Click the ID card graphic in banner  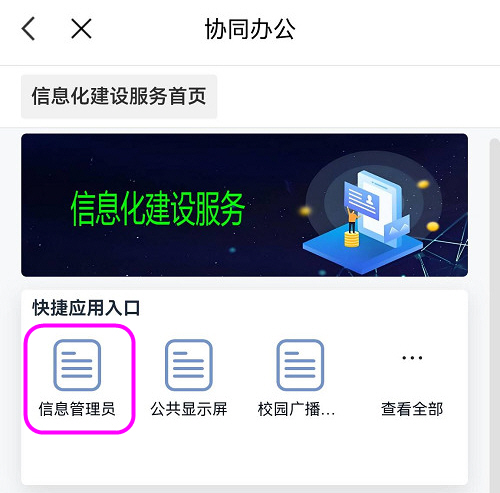click(361, 200)
